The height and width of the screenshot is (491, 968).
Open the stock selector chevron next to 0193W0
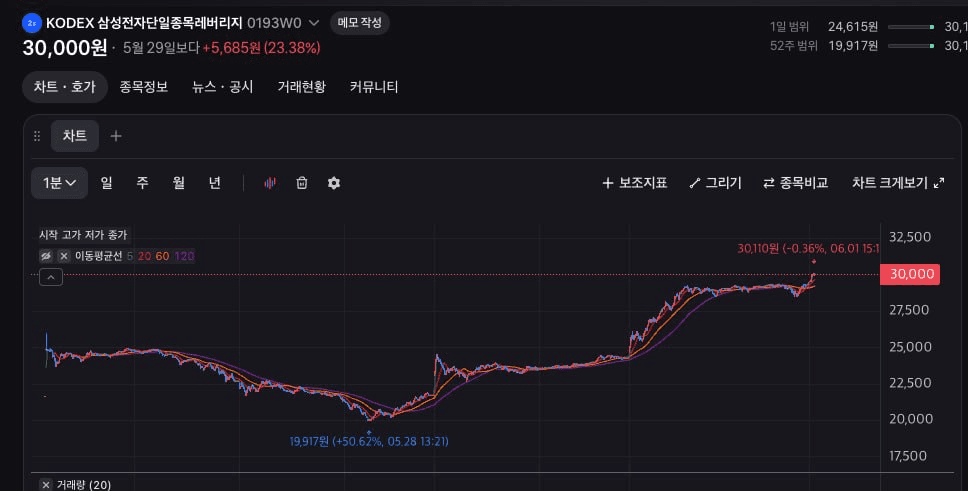point(314,23)
